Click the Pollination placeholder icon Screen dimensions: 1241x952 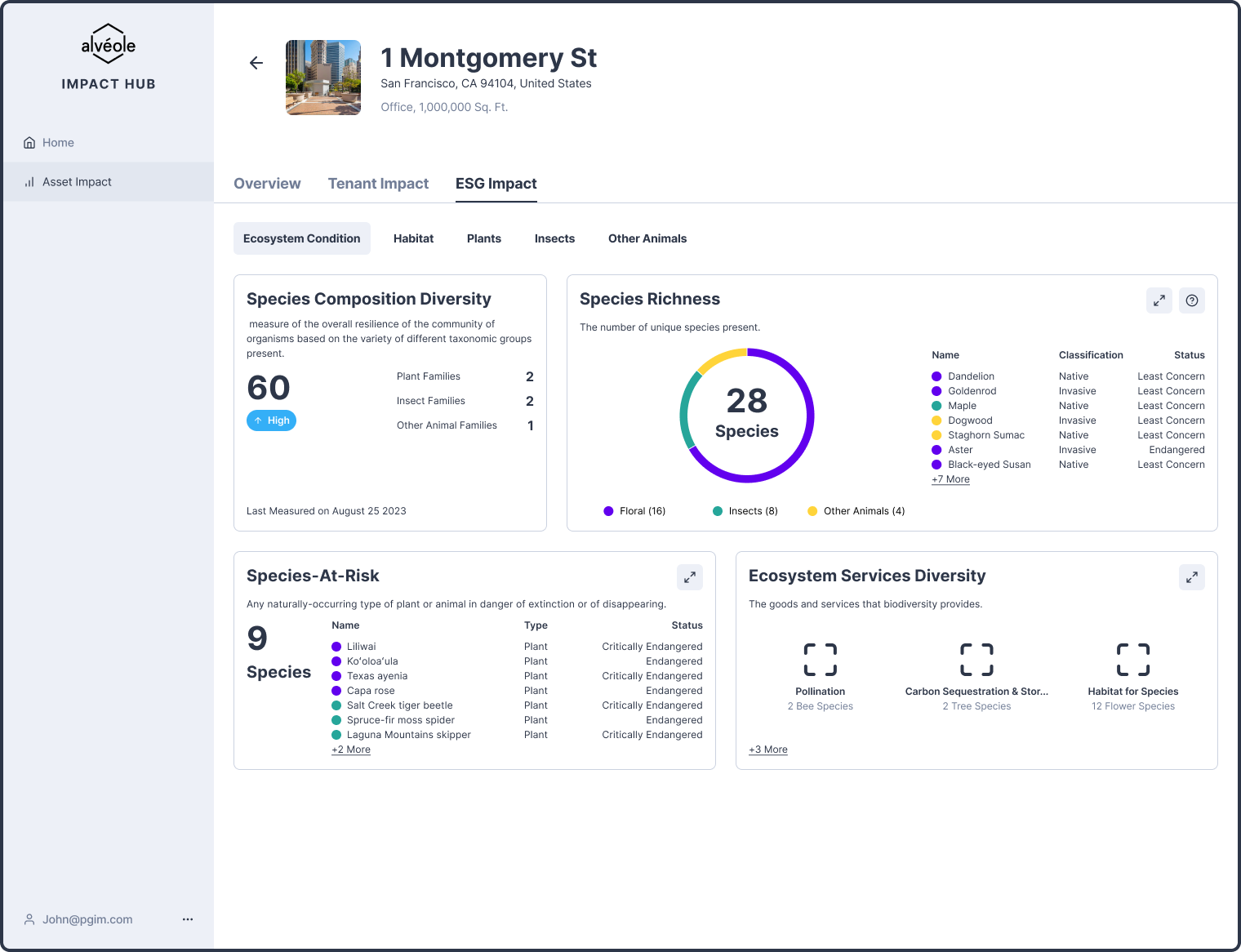820,660
